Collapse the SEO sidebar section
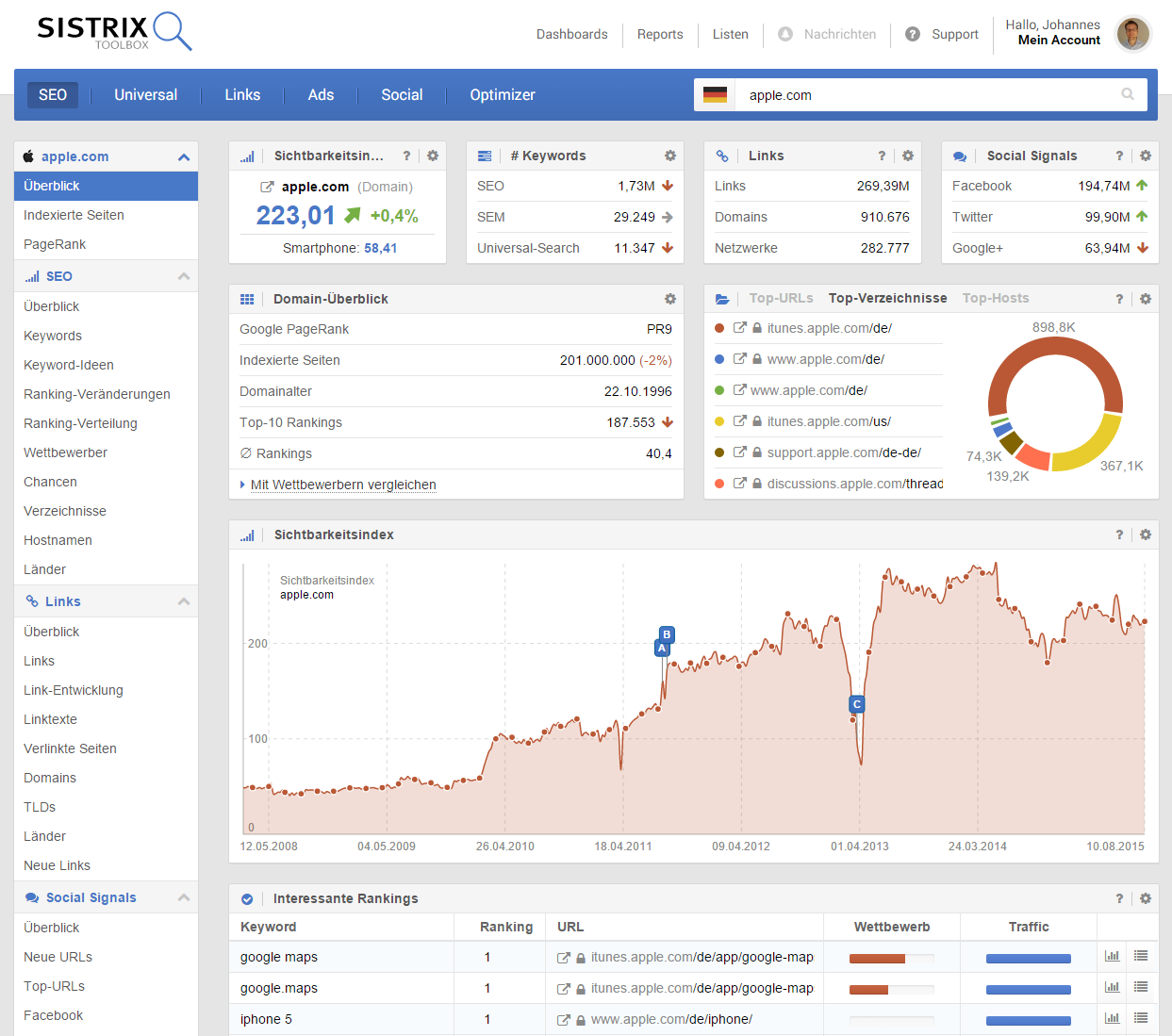The width and height of the screenshot is (1172, 1036). tap(184, 276)
